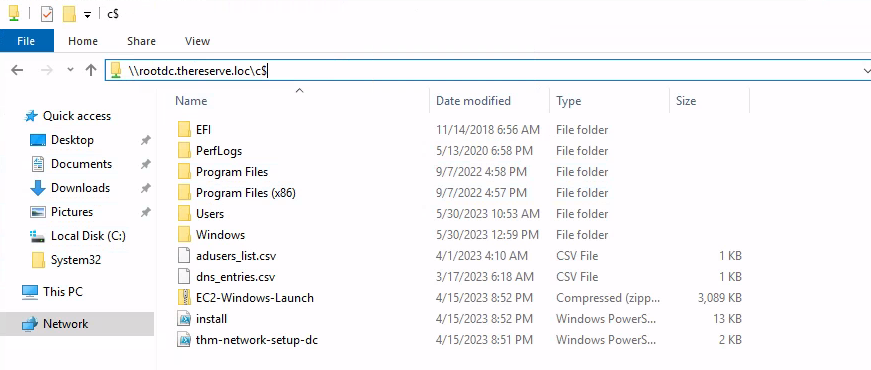
Task: Click the Forward navigation arrow
Action: point(47,70)
